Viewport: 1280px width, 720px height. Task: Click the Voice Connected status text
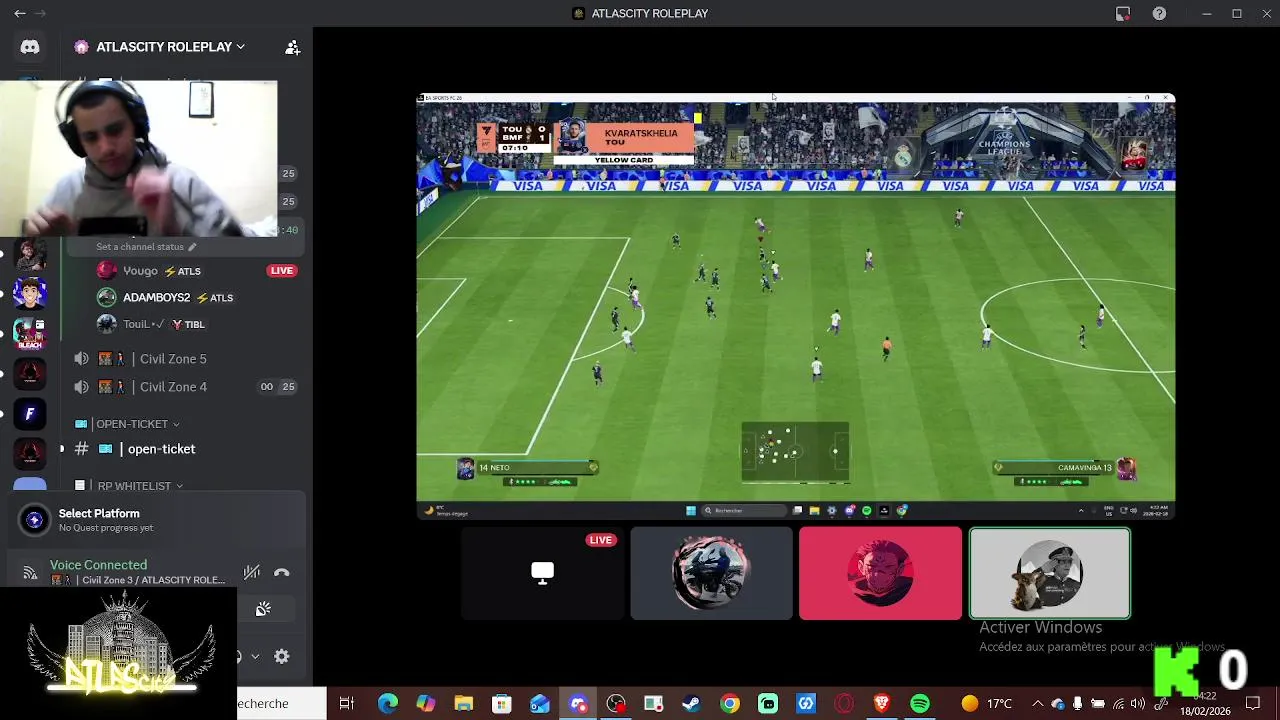point(98,565)
